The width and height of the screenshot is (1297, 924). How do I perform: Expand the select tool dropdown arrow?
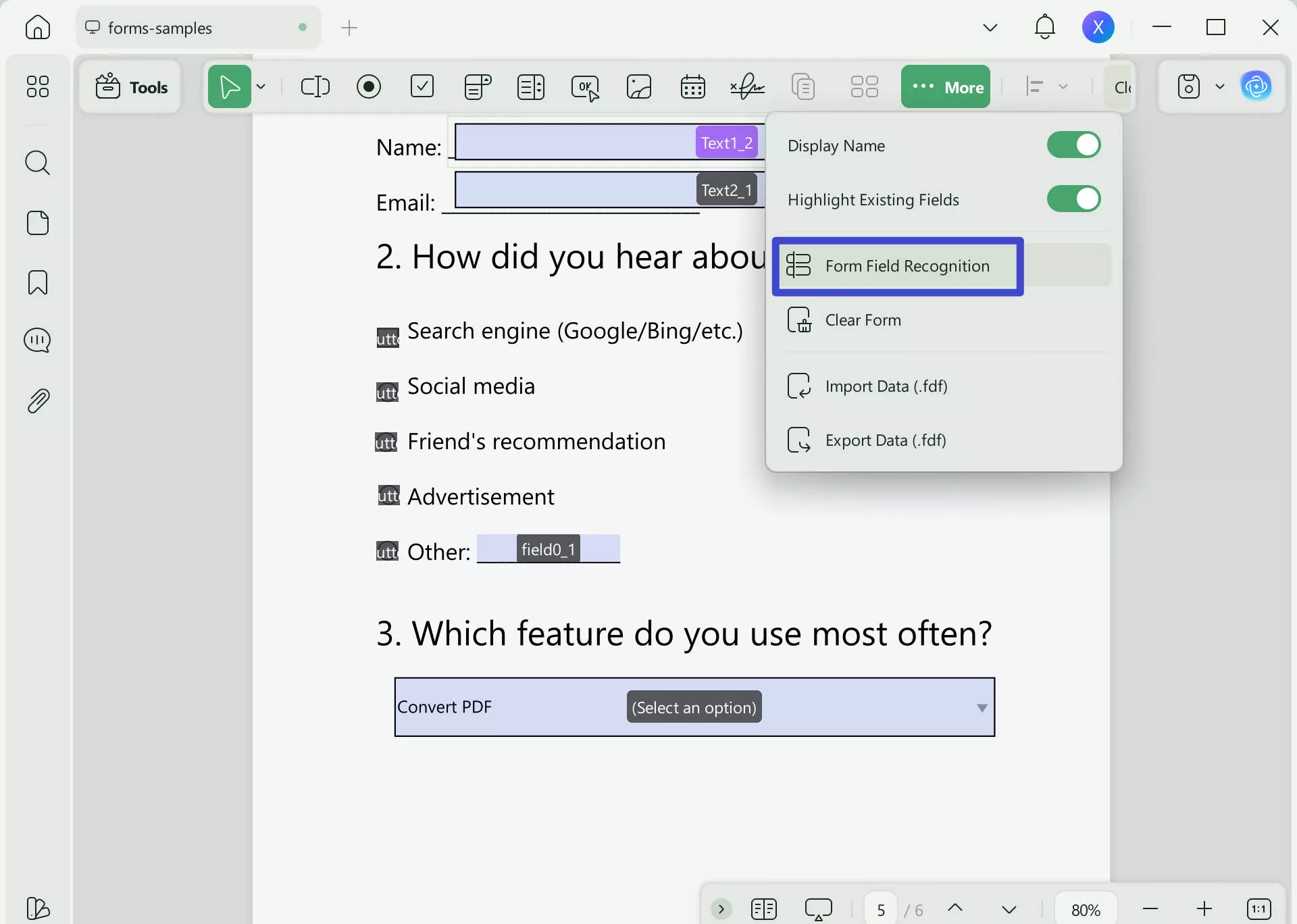click(x=262, y=86)
